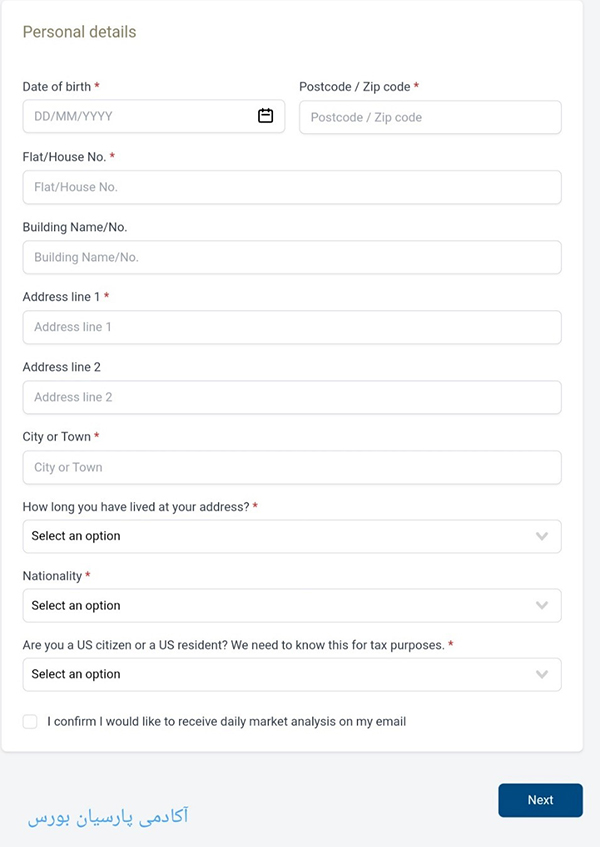Click the Flat/House No. input

coord(291,187)
